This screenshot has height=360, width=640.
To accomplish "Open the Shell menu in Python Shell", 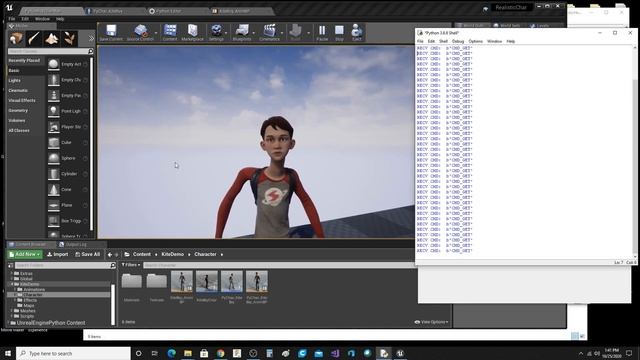I will (x=443, y=41).
